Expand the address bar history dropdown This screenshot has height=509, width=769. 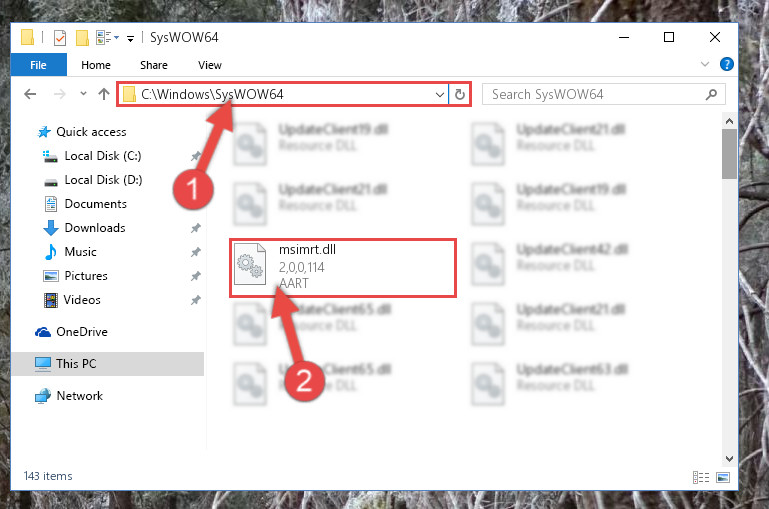click(439, 94)
